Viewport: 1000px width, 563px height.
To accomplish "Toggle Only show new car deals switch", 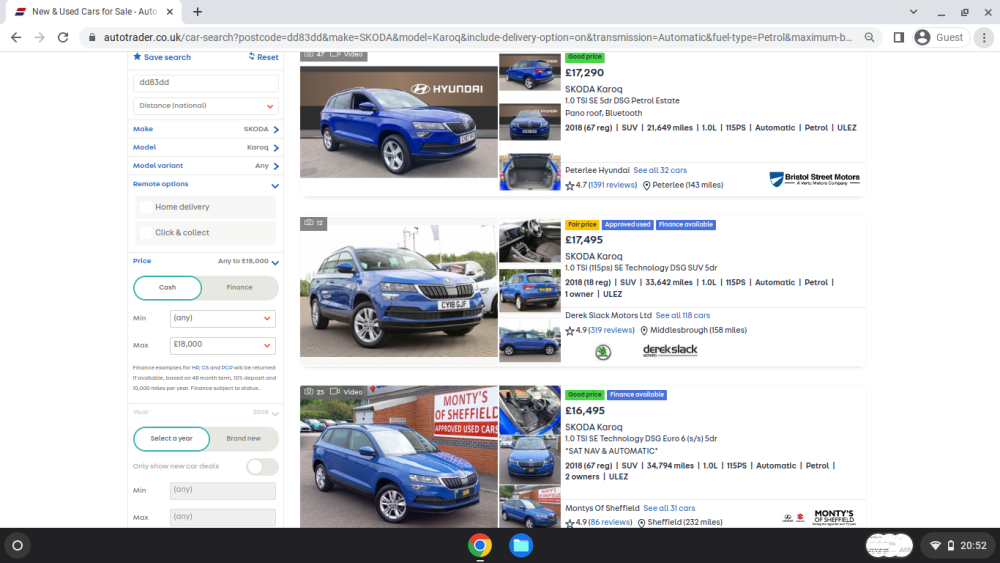I will (262, 467).
